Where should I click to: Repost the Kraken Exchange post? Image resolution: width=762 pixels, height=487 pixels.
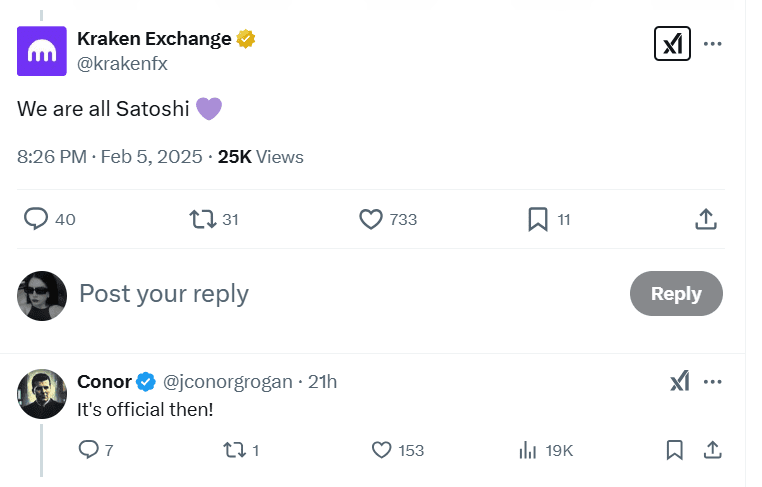point(203,219)
